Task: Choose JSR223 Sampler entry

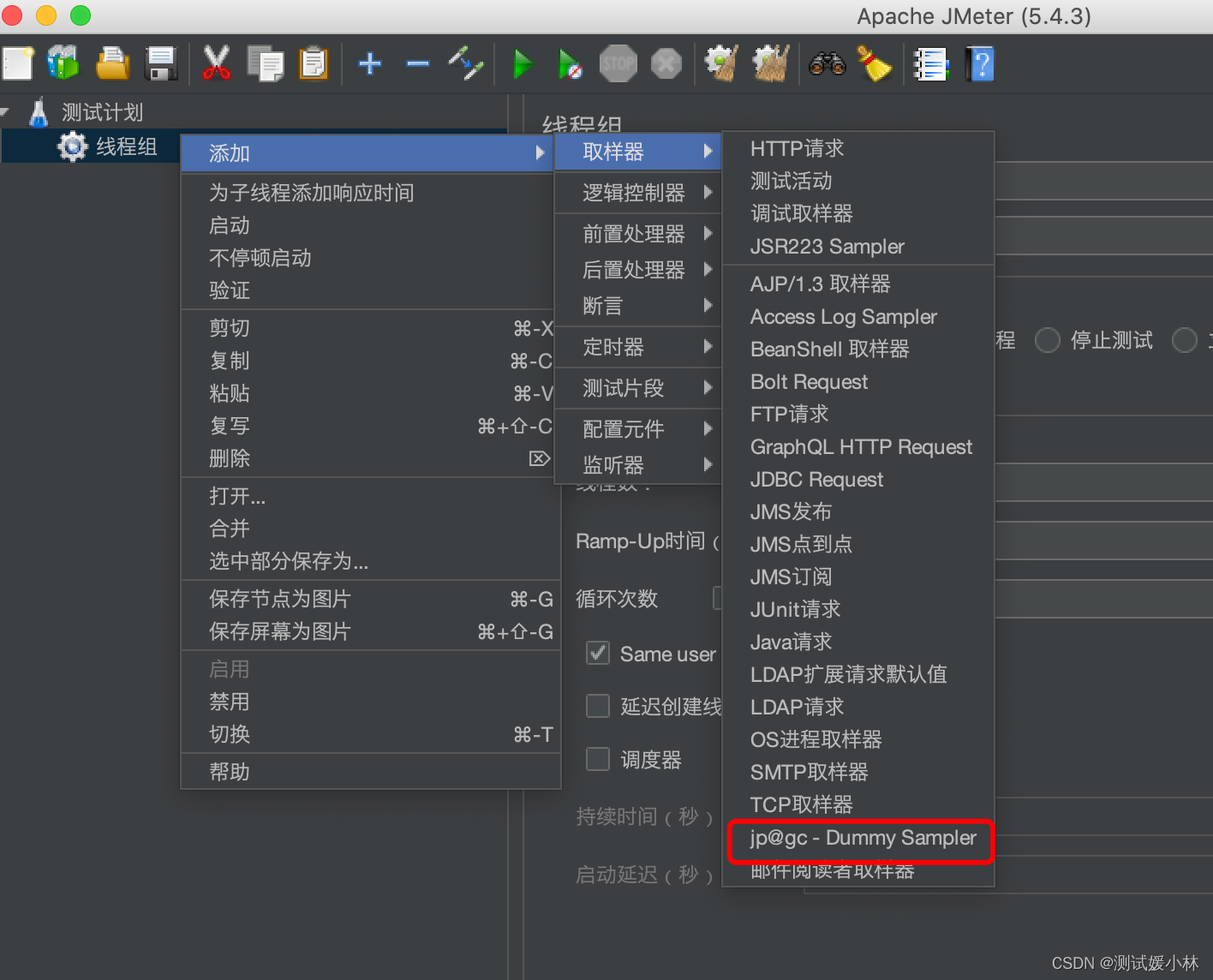Action: pos(858,246)
